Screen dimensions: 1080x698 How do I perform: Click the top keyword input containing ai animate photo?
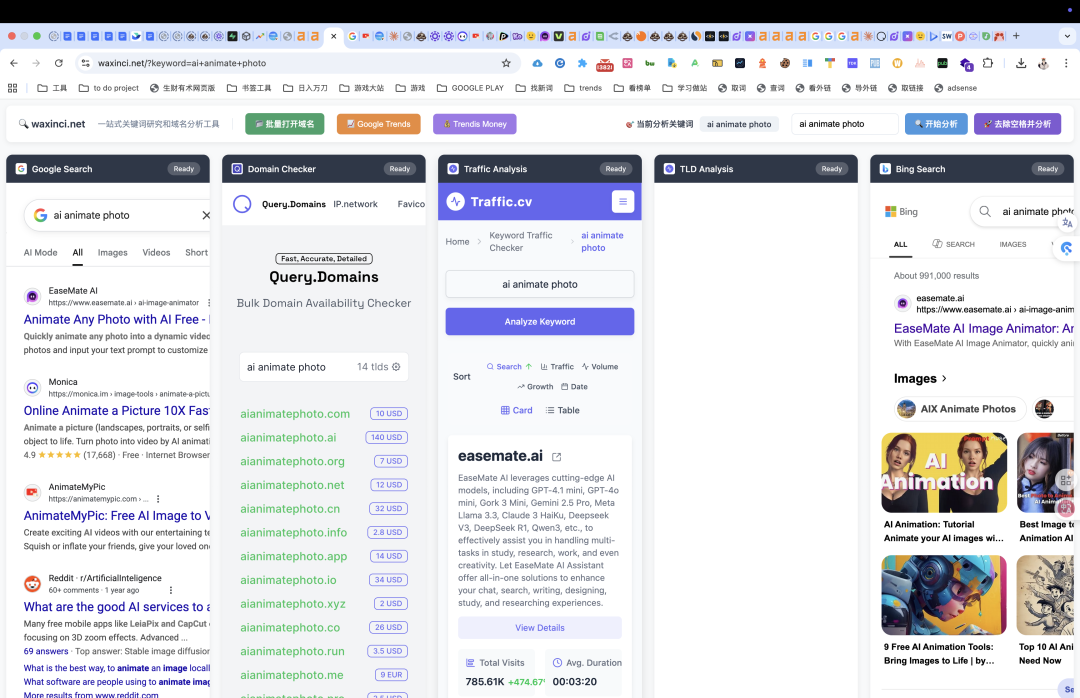click(x=844, y=124)
